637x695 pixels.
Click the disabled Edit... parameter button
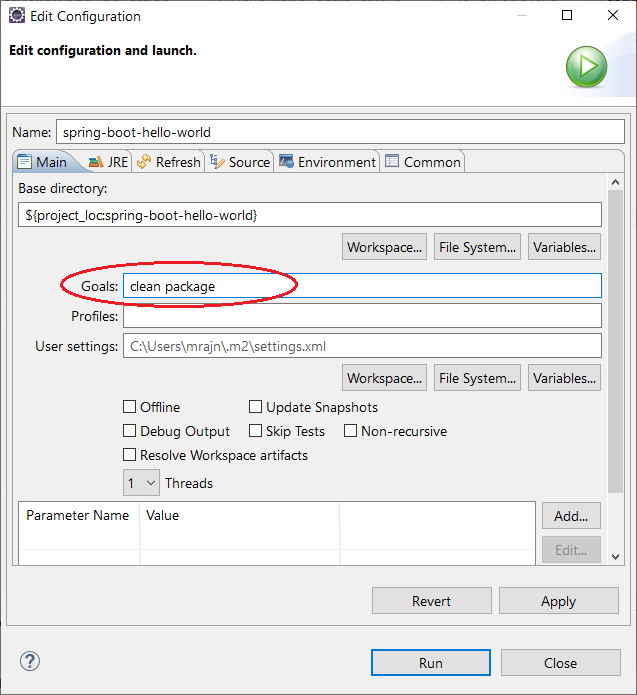point(571,550)
